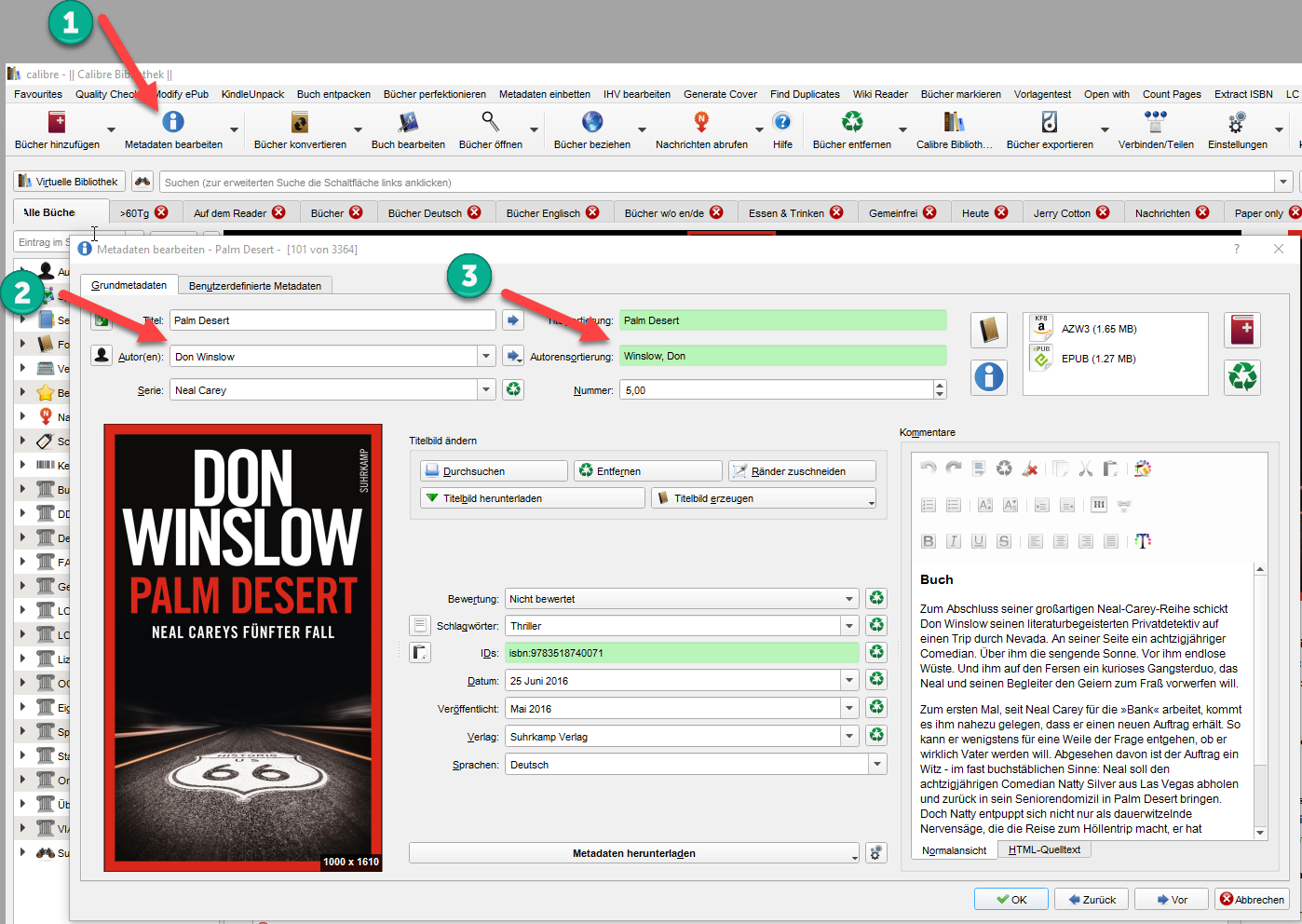The width and height of the screenshot is (1302, 924).
Task: Click the 'Bücher öffnen' magnifier icon
Action: click(x=490, y=122)
